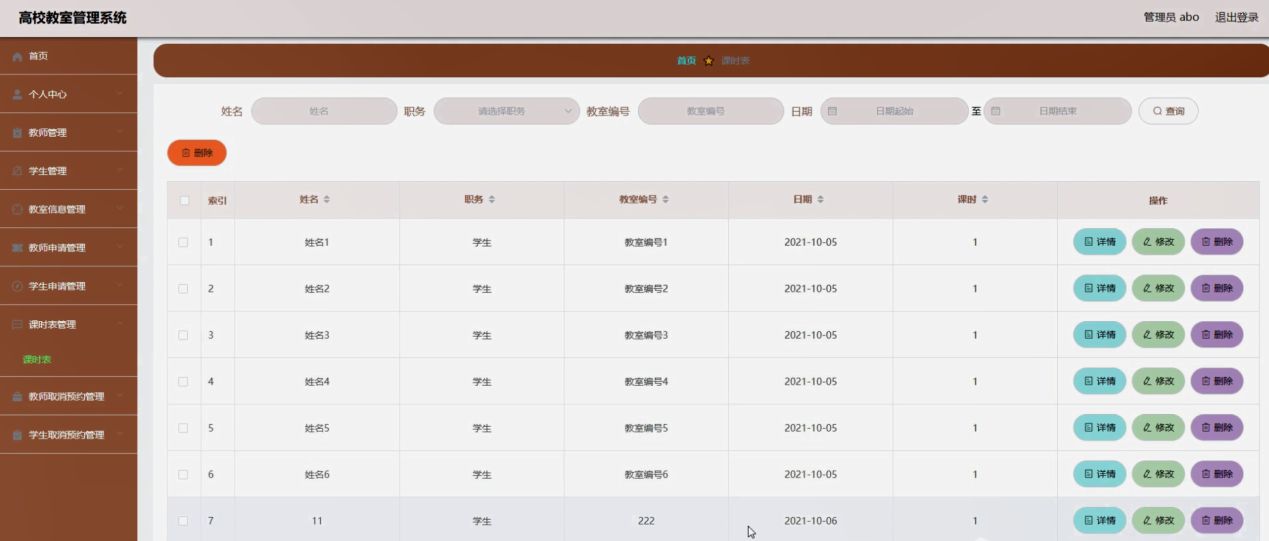This screenshot has height=541, width=1269.
Task: Click purple 删除 for row 姓名6
Action: (x=1217, y=474)
